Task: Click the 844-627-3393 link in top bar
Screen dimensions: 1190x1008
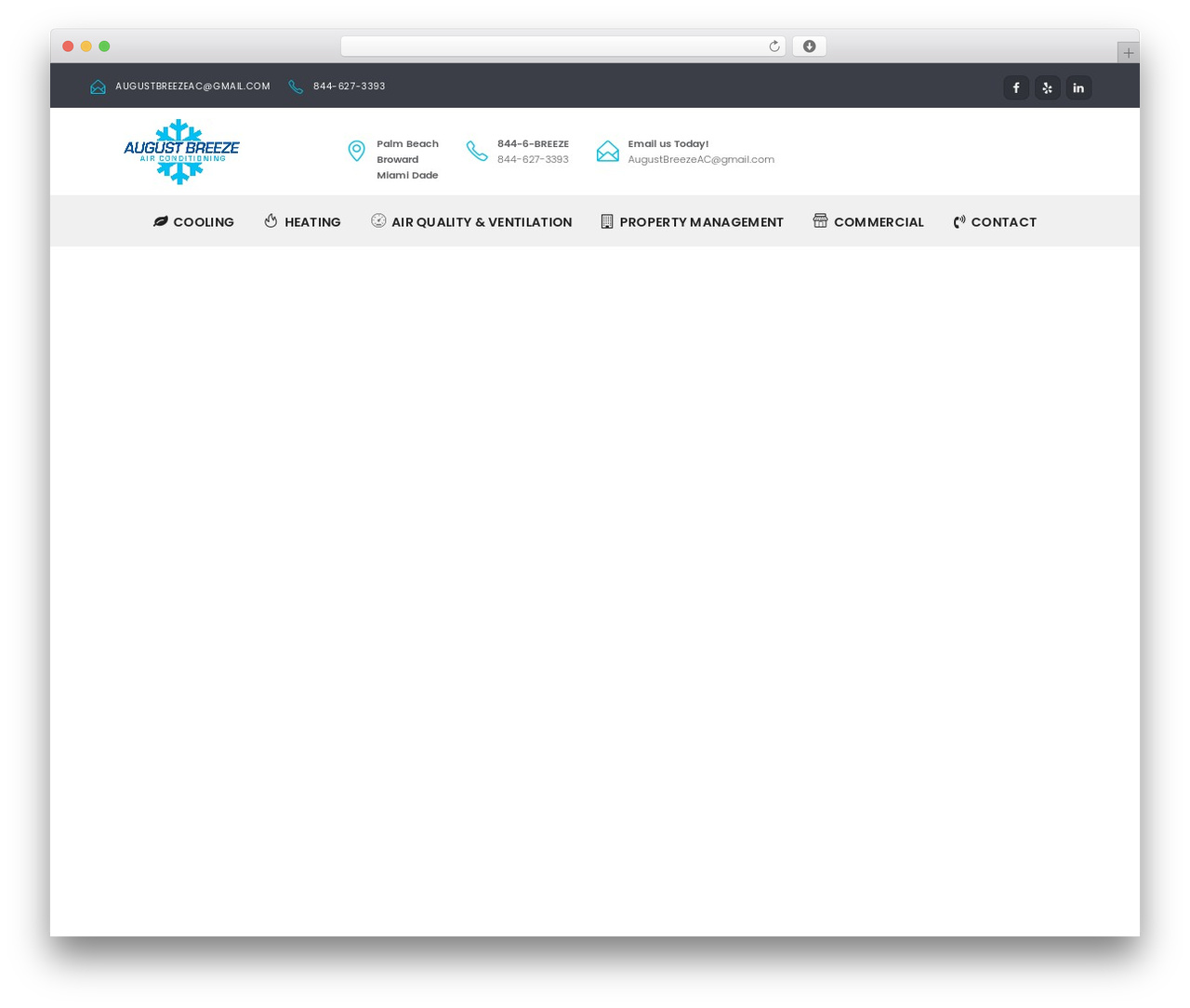Action: [350, 86]
